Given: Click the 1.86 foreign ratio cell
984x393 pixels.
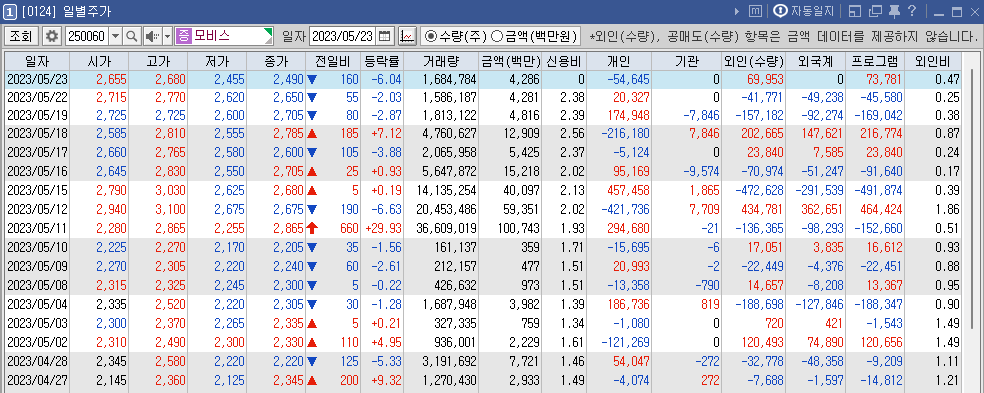Looking at the screenshot, I should pos(933,209).
